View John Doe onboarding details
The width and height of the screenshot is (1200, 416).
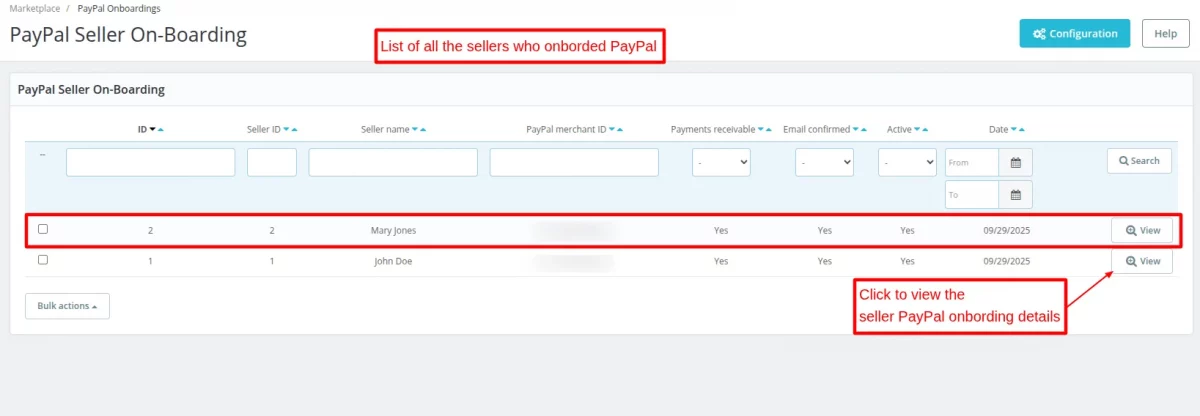click(x=1142, y=261)
